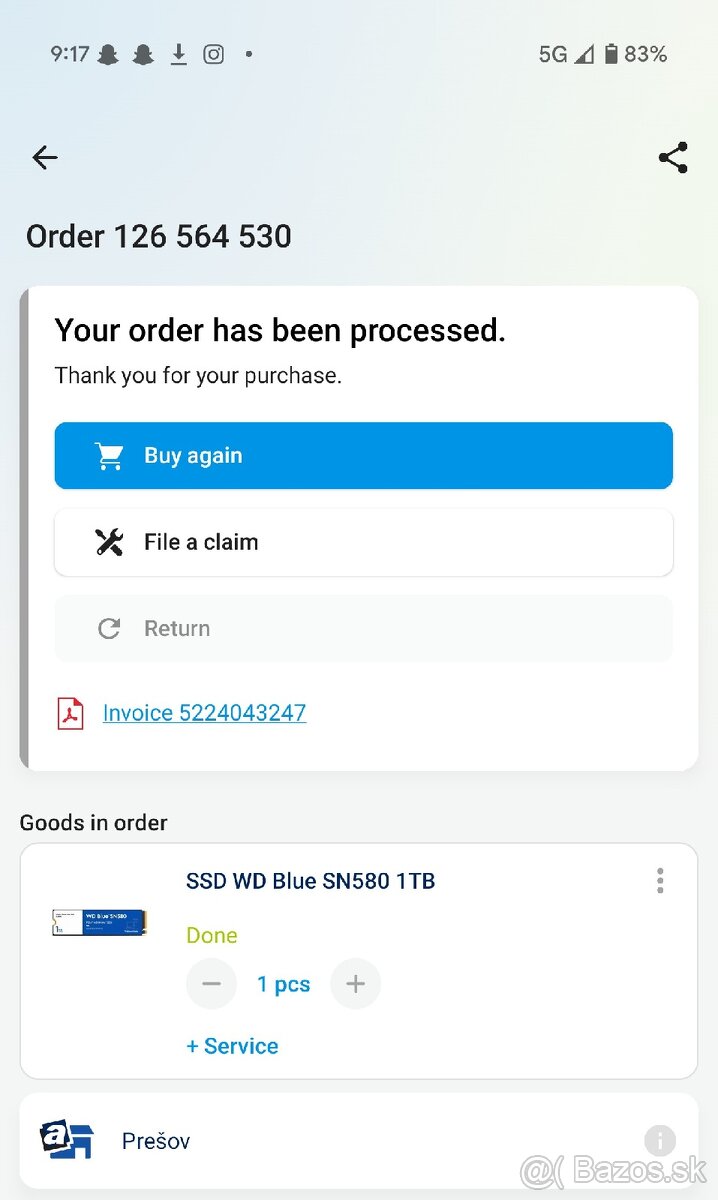Viewport: 718px width, 1200px height.
Task: Open Invoice 5224043247 link
Action: 204,713
